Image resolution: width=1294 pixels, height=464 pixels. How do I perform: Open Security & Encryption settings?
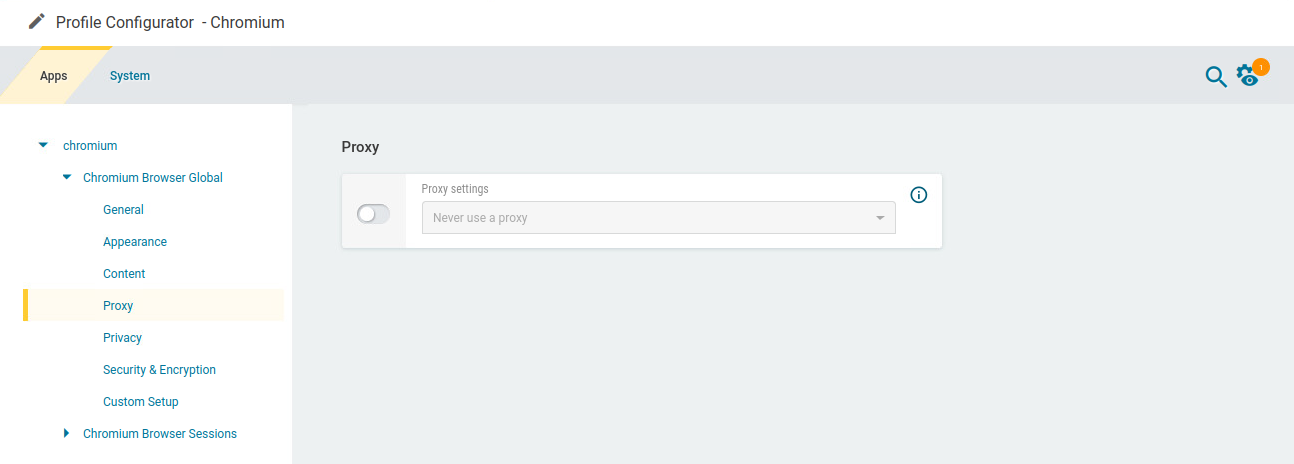[x=159, y=370]
